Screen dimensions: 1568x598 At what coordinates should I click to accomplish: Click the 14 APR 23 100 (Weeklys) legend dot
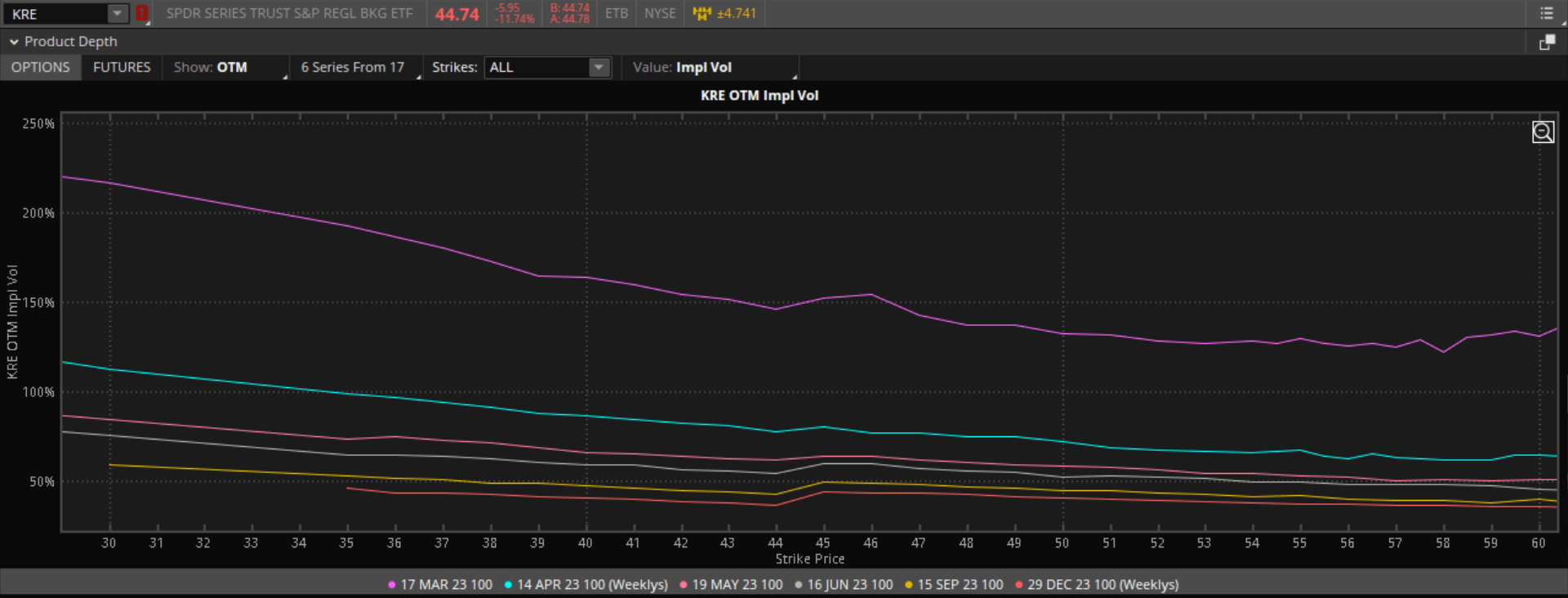[x=508, y=585]
